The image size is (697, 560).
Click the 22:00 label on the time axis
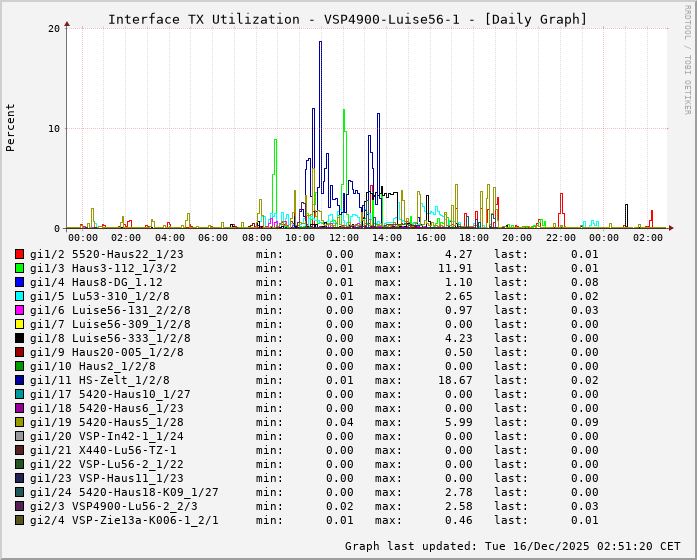tap(560, 238)
